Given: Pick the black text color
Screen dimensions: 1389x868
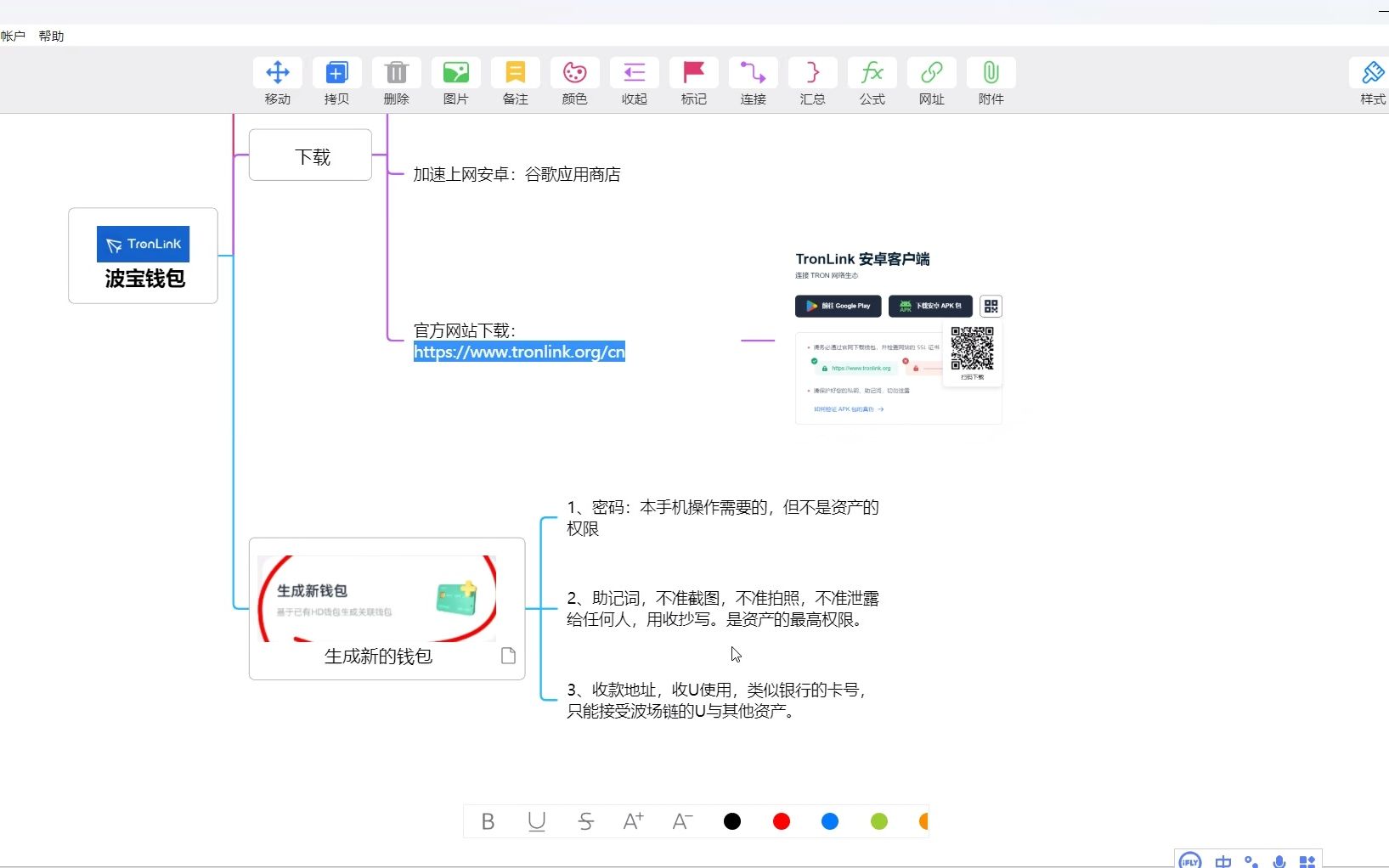Looking at the screenshot, I should point(732,821).
